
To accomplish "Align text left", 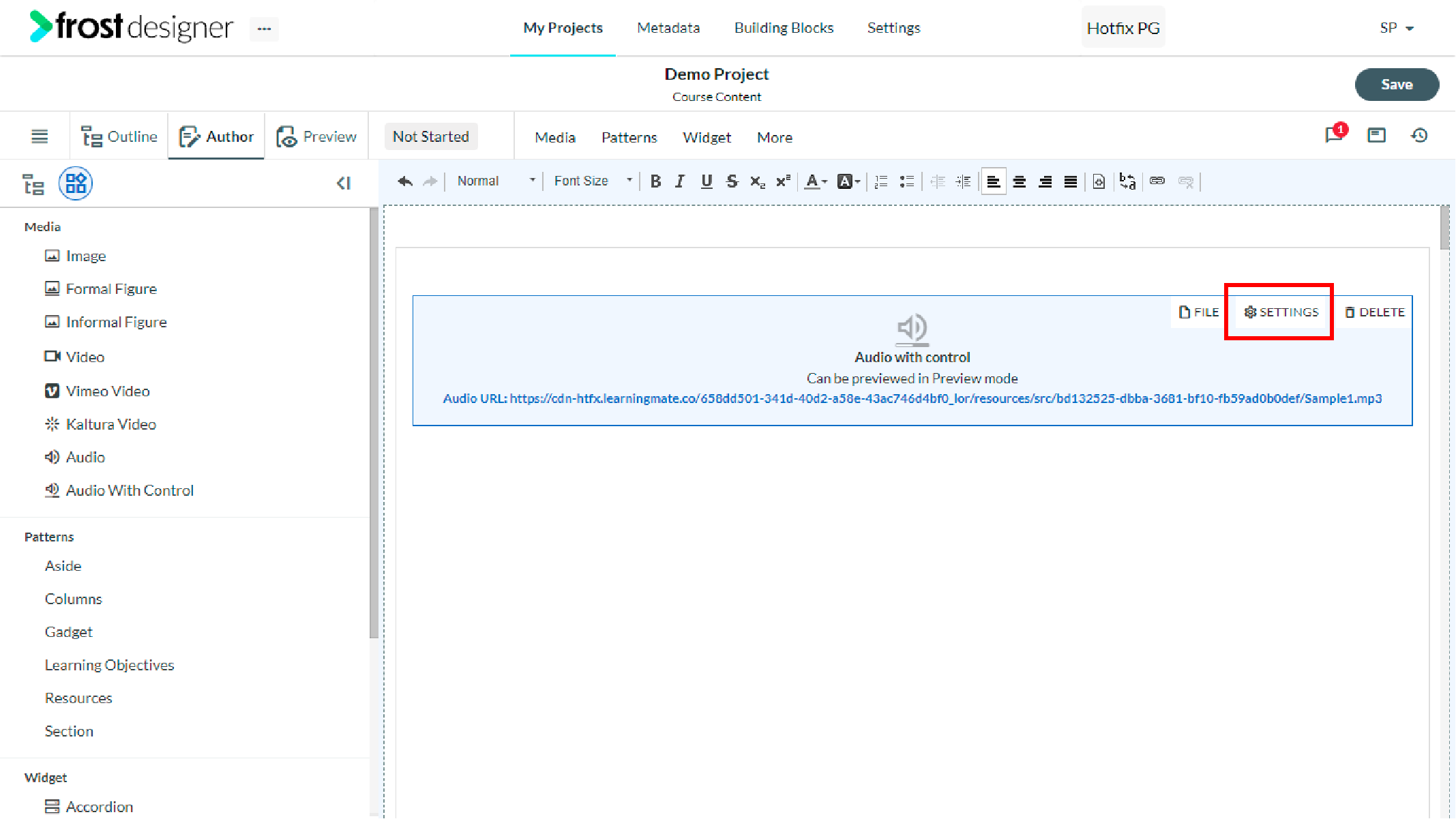I will (x=994, y=181).
